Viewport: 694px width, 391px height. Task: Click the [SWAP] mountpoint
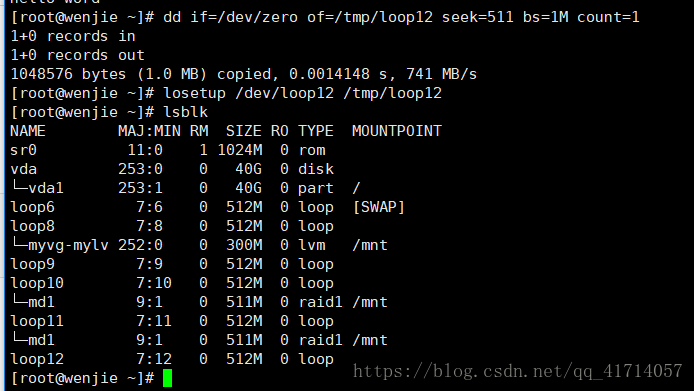[379, 207]
